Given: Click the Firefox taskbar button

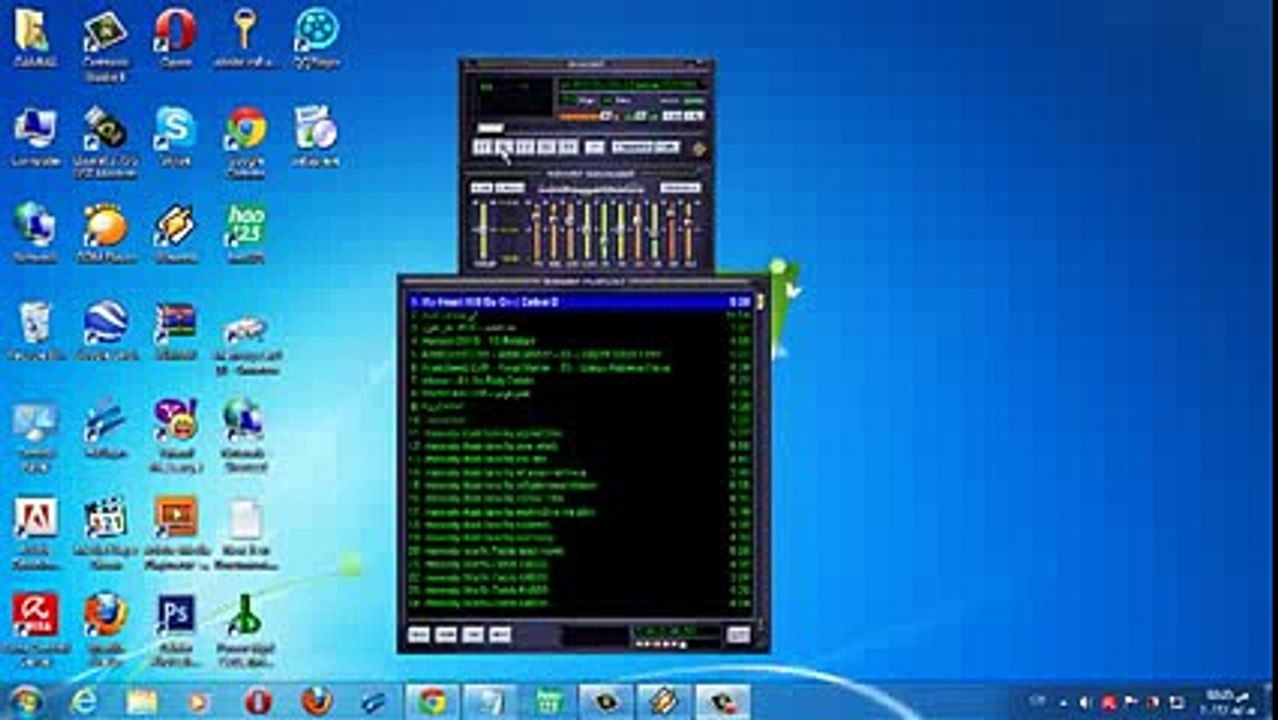Looking at the screenshot, I should coord(316,701).
